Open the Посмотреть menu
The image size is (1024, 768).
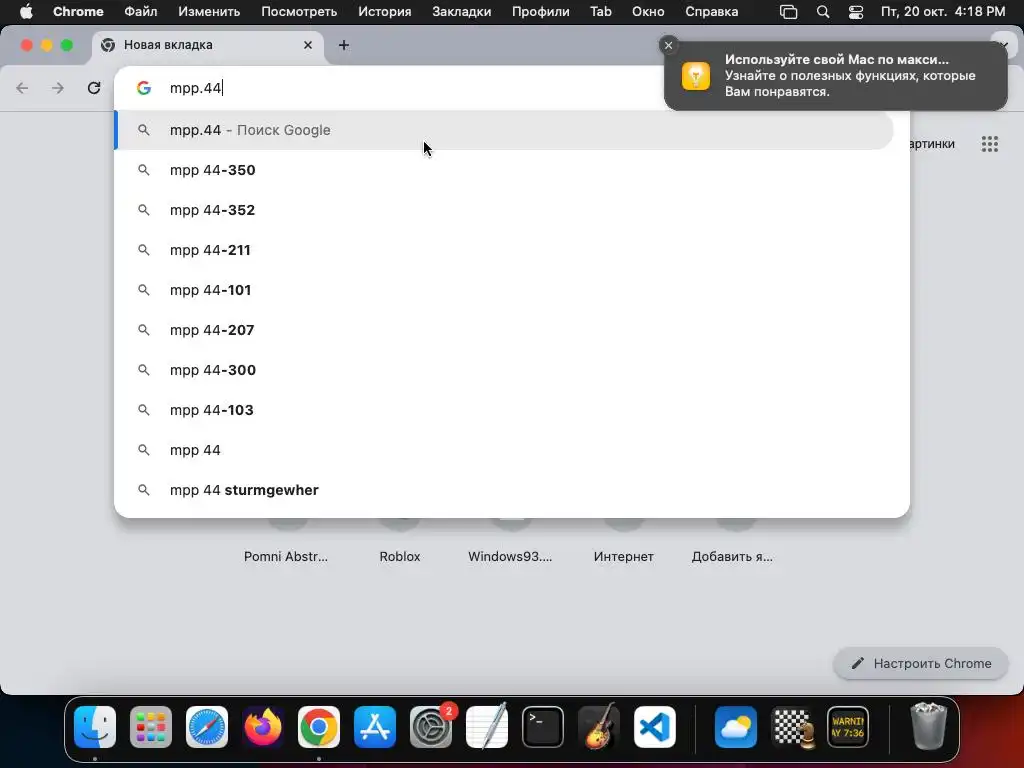299,12
